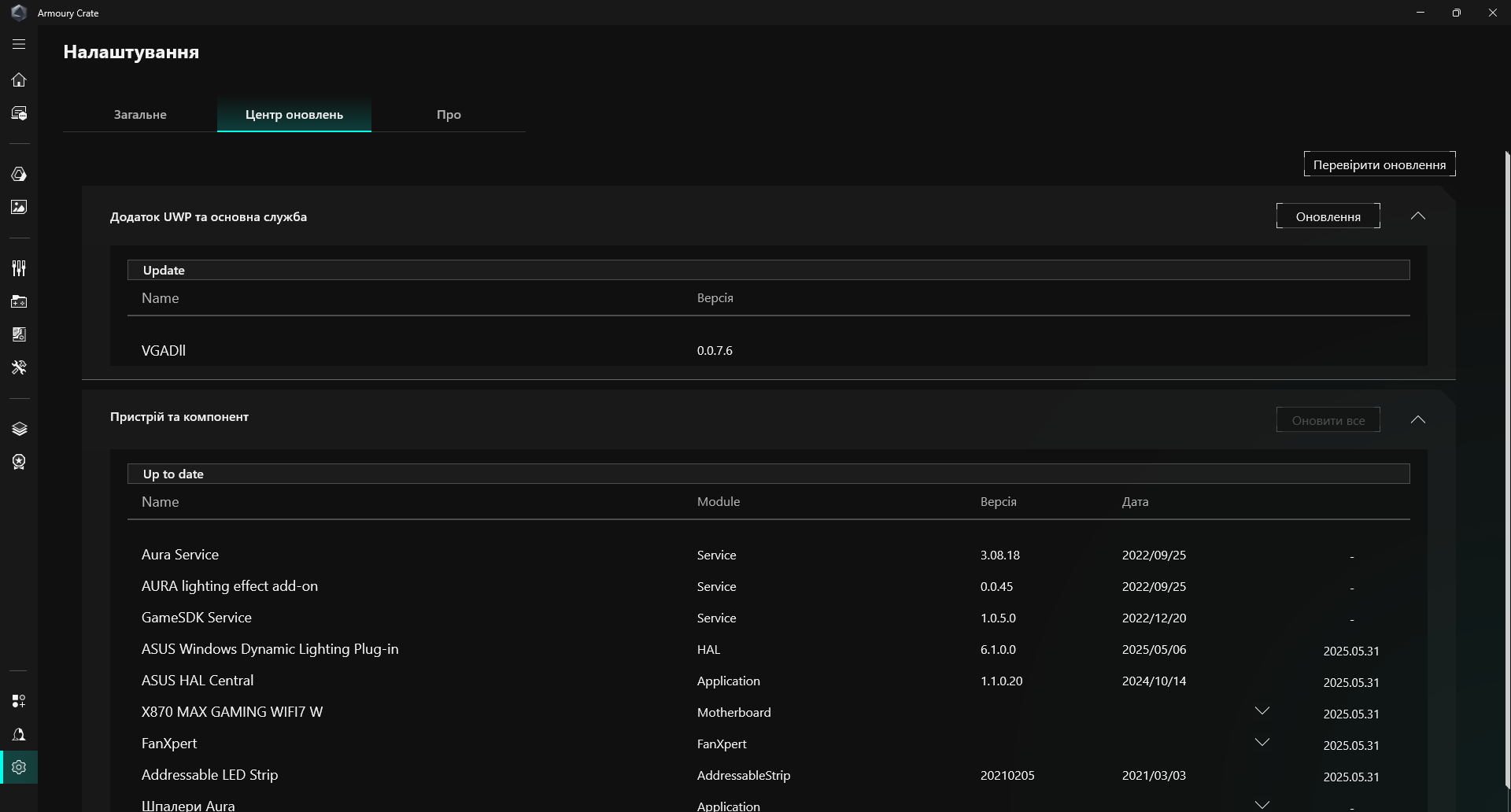Viewport: 1511px width, 812px height.
Task: Select the X870 MAX GAMING WIFI7 W name
Action: point(232,712)
